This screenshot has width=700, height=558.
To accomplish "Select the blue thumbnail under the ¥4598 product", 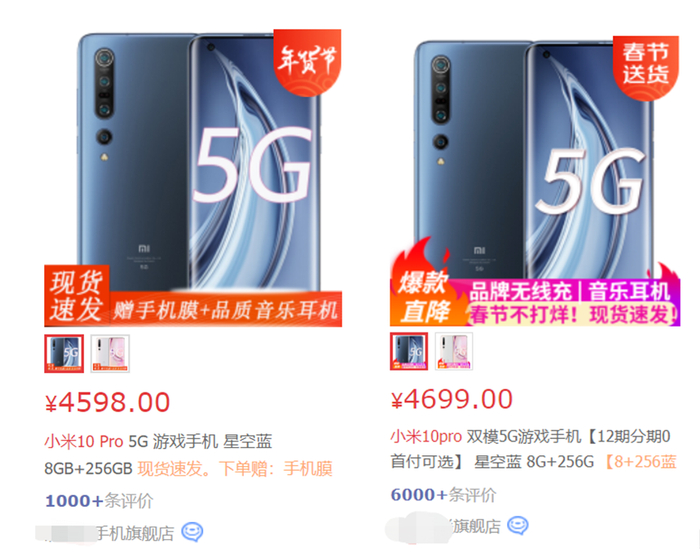I will click(64, 354).
